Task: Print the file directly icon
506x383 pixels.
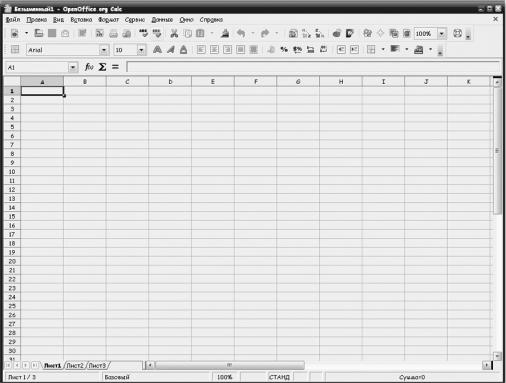Action: coord(113,33)
